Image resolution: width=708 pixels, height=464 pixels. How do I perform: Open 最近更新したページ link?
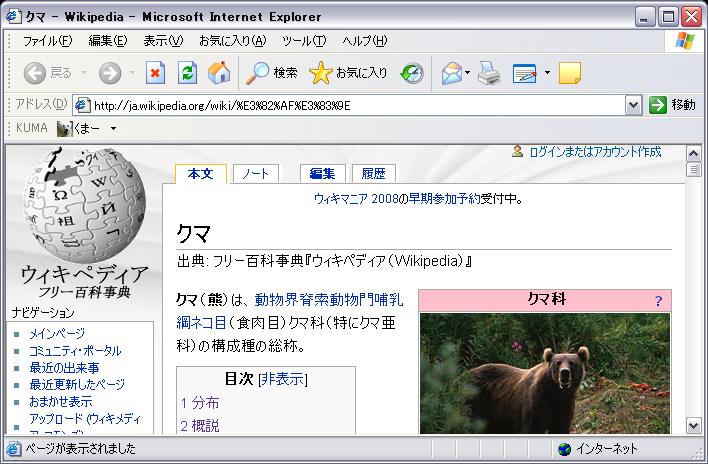tap(77, 385)
